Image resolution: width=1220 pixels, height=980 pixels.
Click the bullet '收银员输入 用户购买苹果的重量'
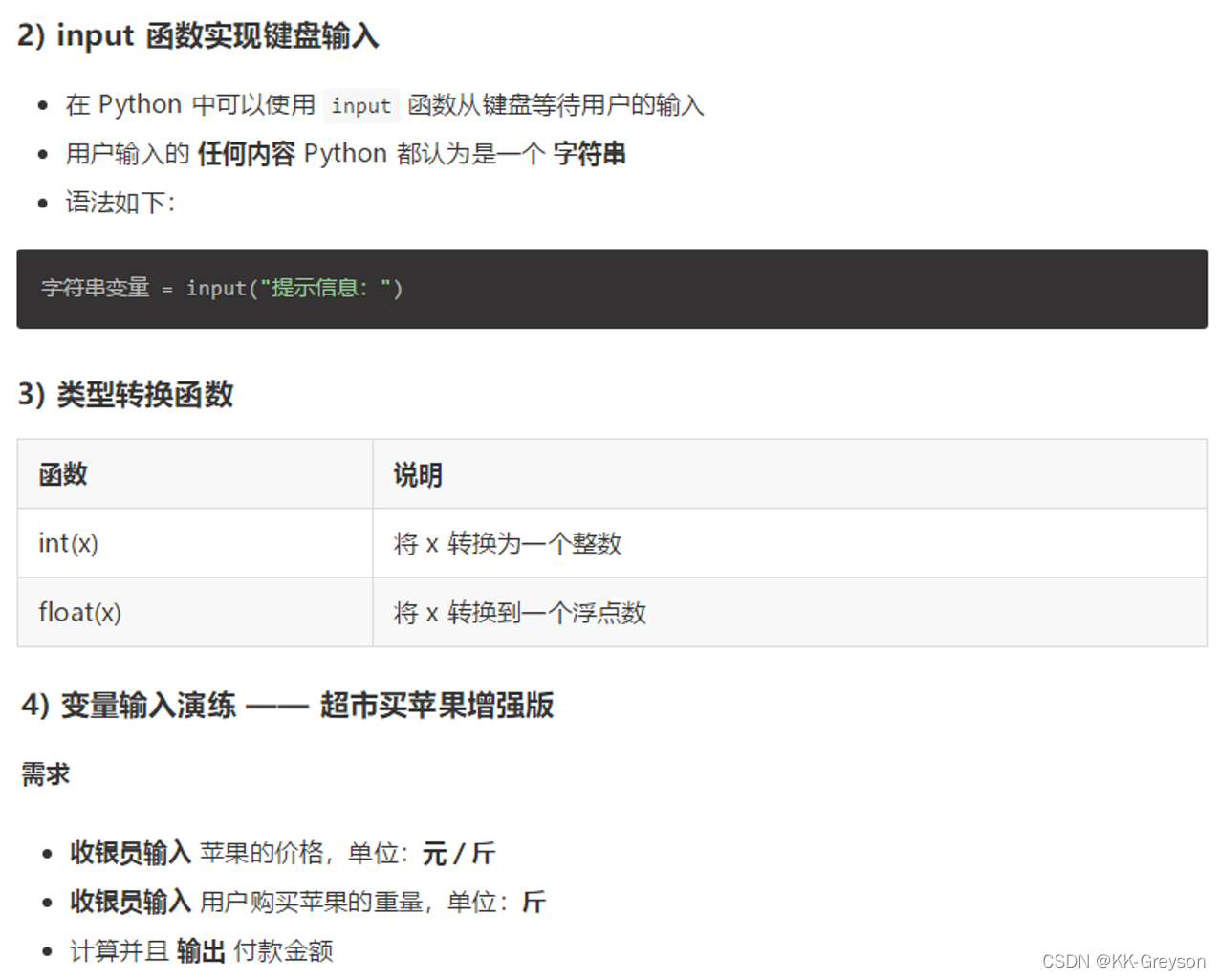[x=307, y=902]
